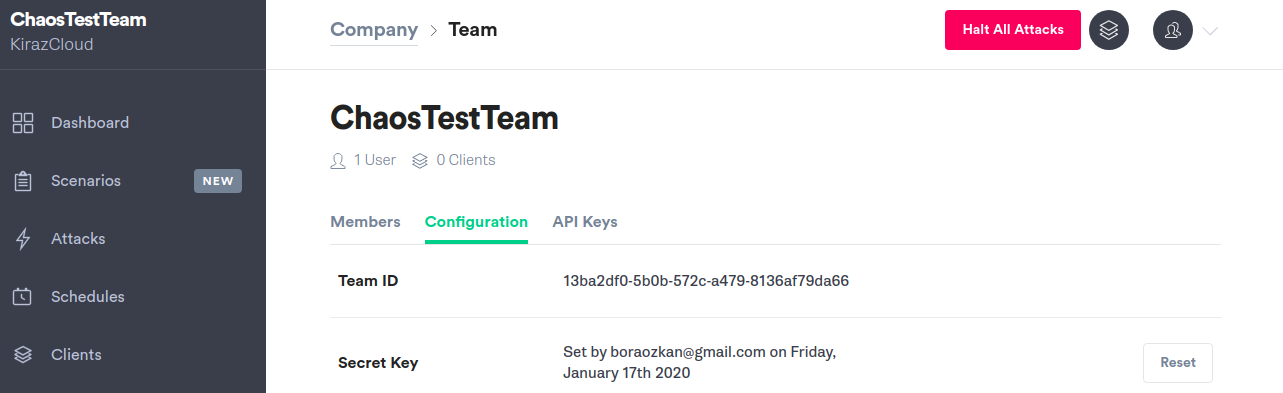This screenshot has height=393, width=1283.
Task: Click the ChaosTestTeam name in sidebar header
Action: tap(78, 20)
